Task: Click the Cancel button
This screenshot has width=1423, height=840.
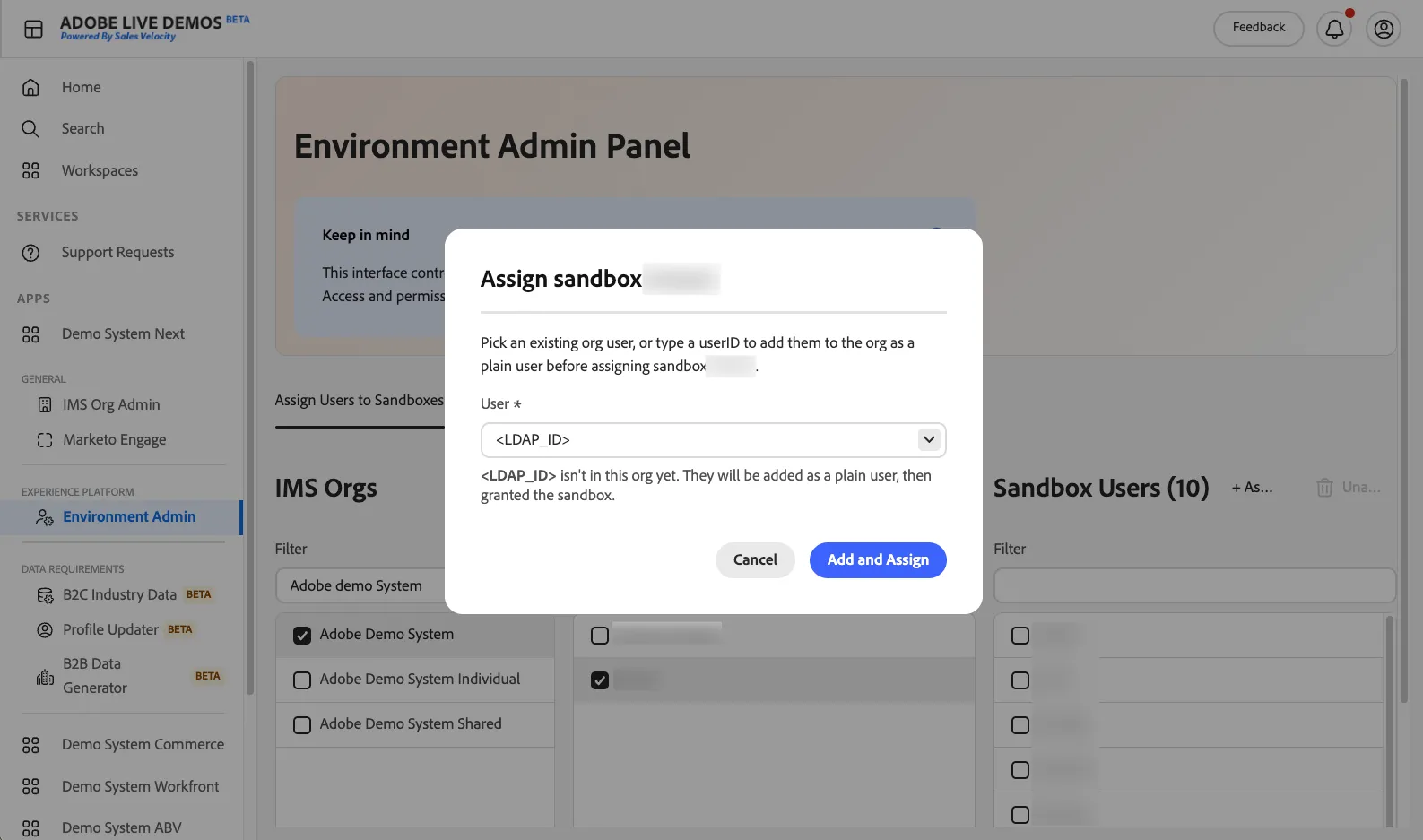Action: pos(755,560)
